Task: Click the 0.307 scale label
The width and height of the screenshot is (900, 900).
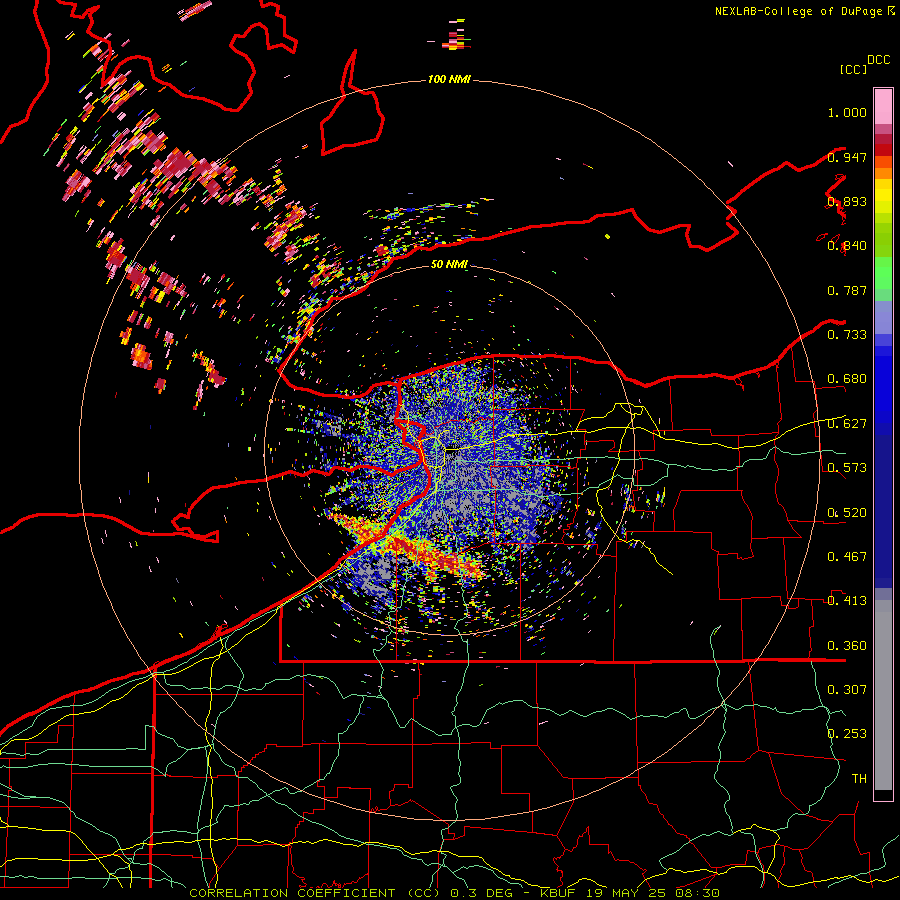Action: click(x=847, y=690)
